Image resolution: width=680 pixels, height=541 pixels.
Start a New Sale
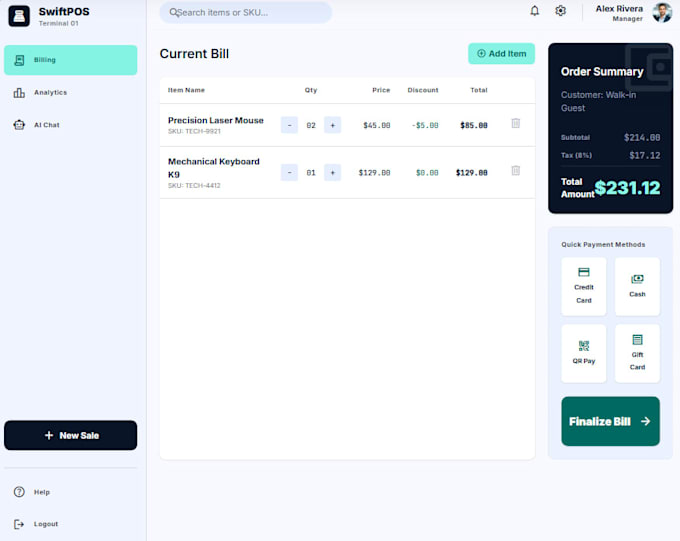point(71,435)
